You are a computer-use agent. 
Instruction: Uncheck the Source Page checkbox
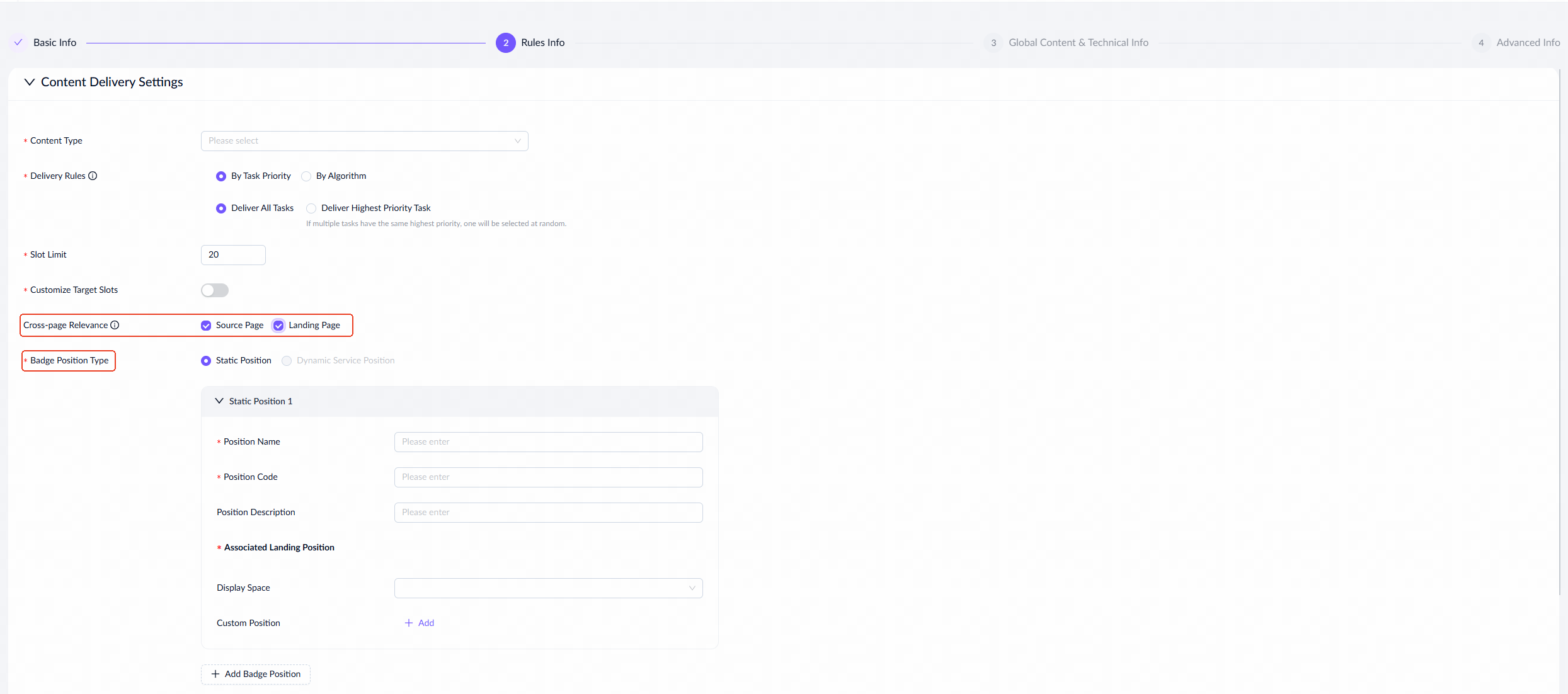[206, 326]
